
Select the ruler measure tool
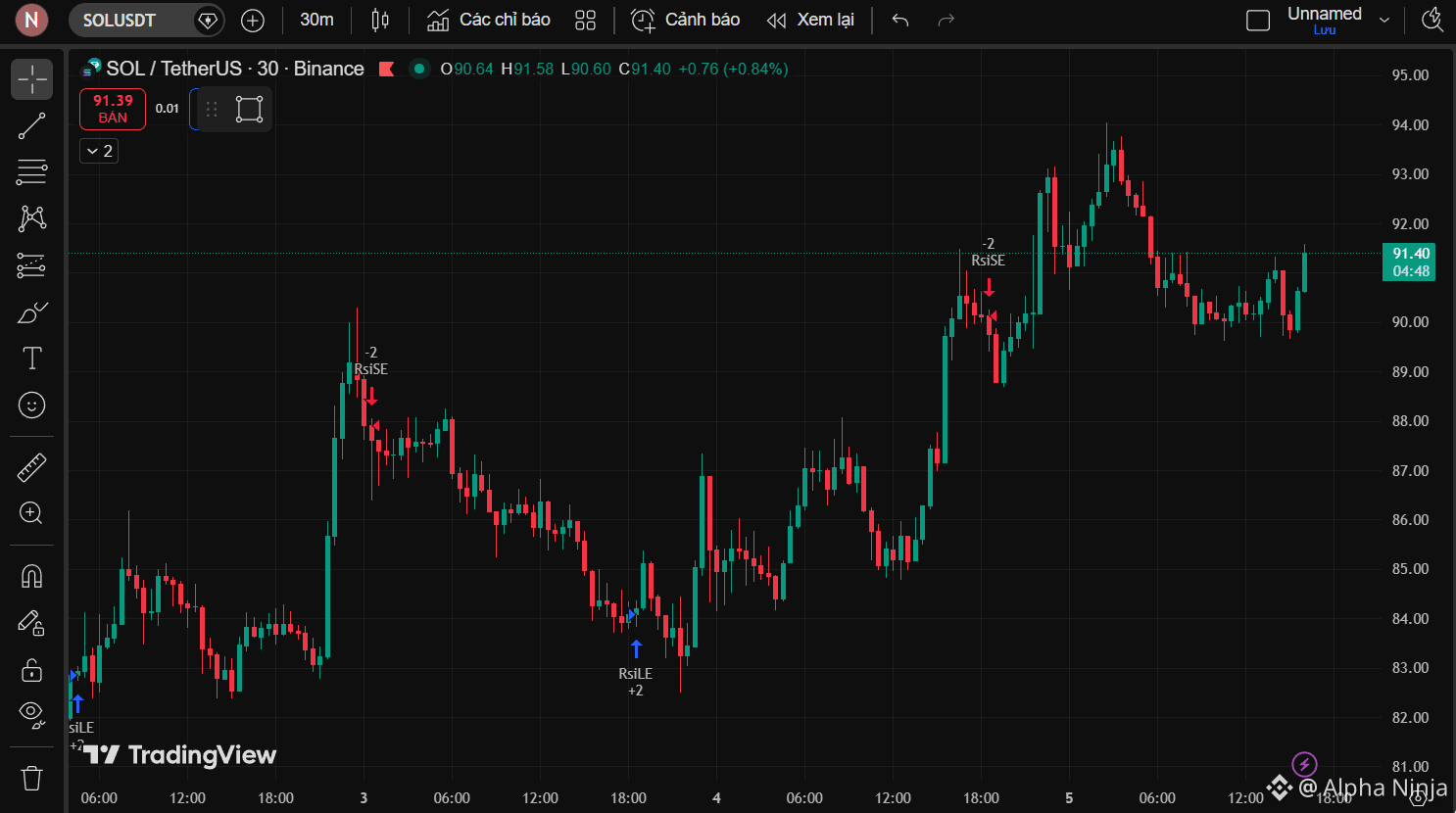(32, 467)
